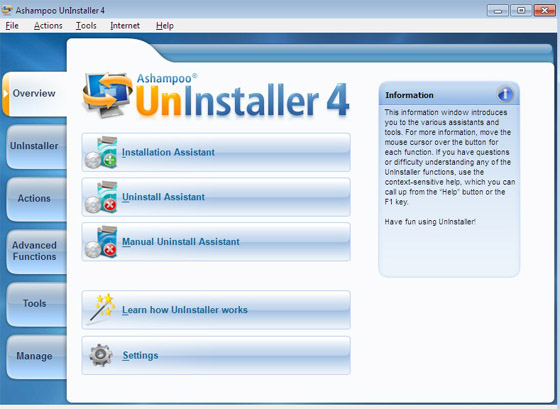Click the Settings gear icon
Viewport: 560px width, 409px height.
coord(101,355)
